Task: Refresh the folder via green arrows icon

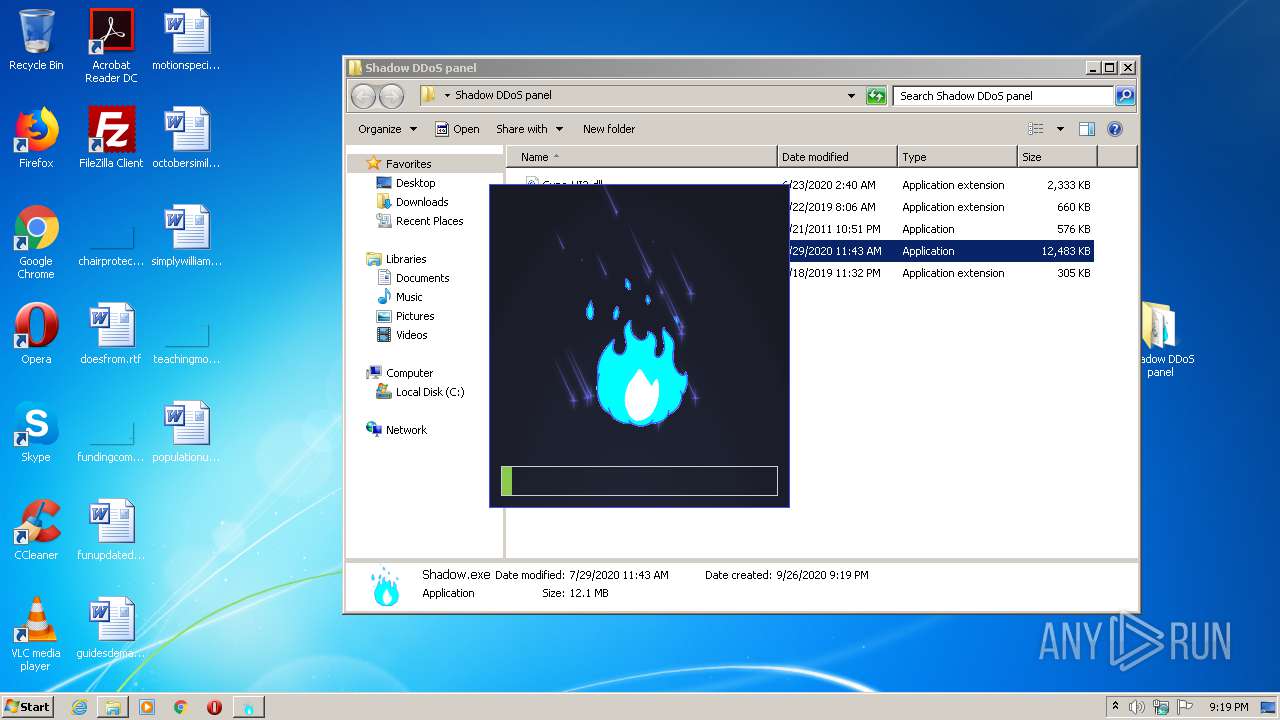Action: point(876,96)
